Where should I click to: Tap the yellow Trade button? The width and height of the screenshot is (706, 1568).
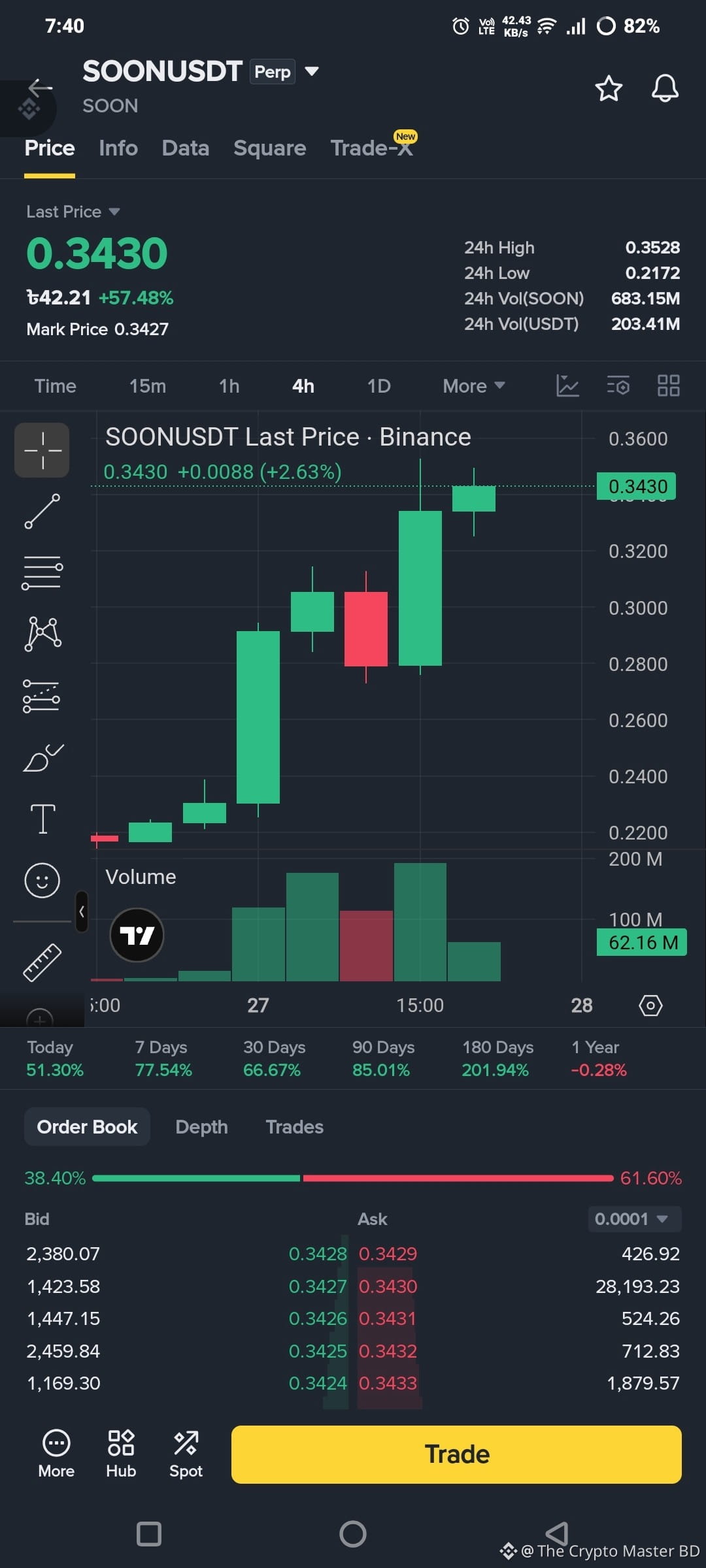(x=456, y=1454)
